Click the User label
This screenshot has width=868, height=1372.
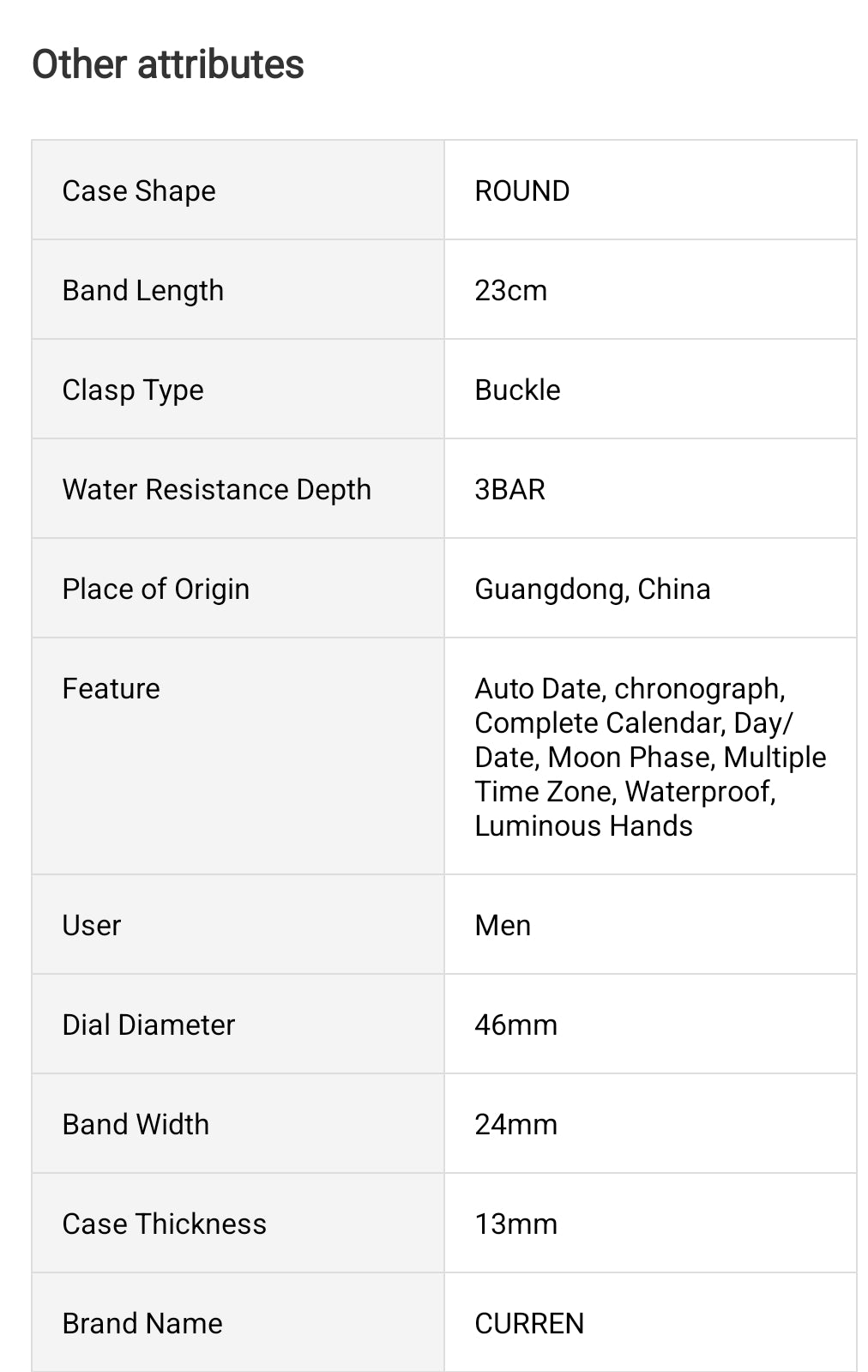click(x=92, y=925)
